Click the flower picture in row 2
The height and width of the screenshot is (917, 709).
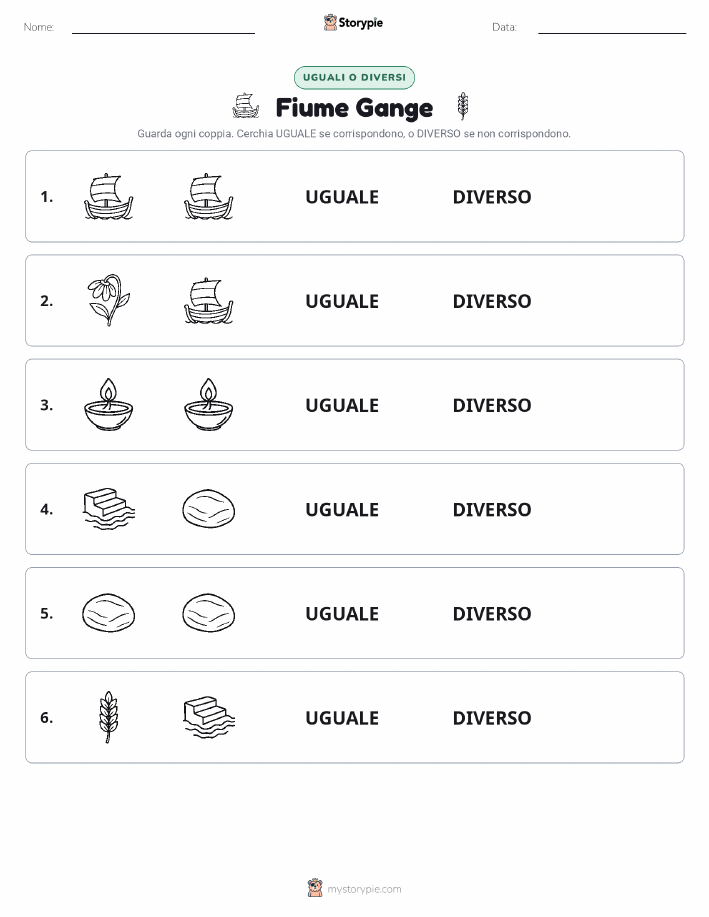pyautogui.click(x=108, y=301)
